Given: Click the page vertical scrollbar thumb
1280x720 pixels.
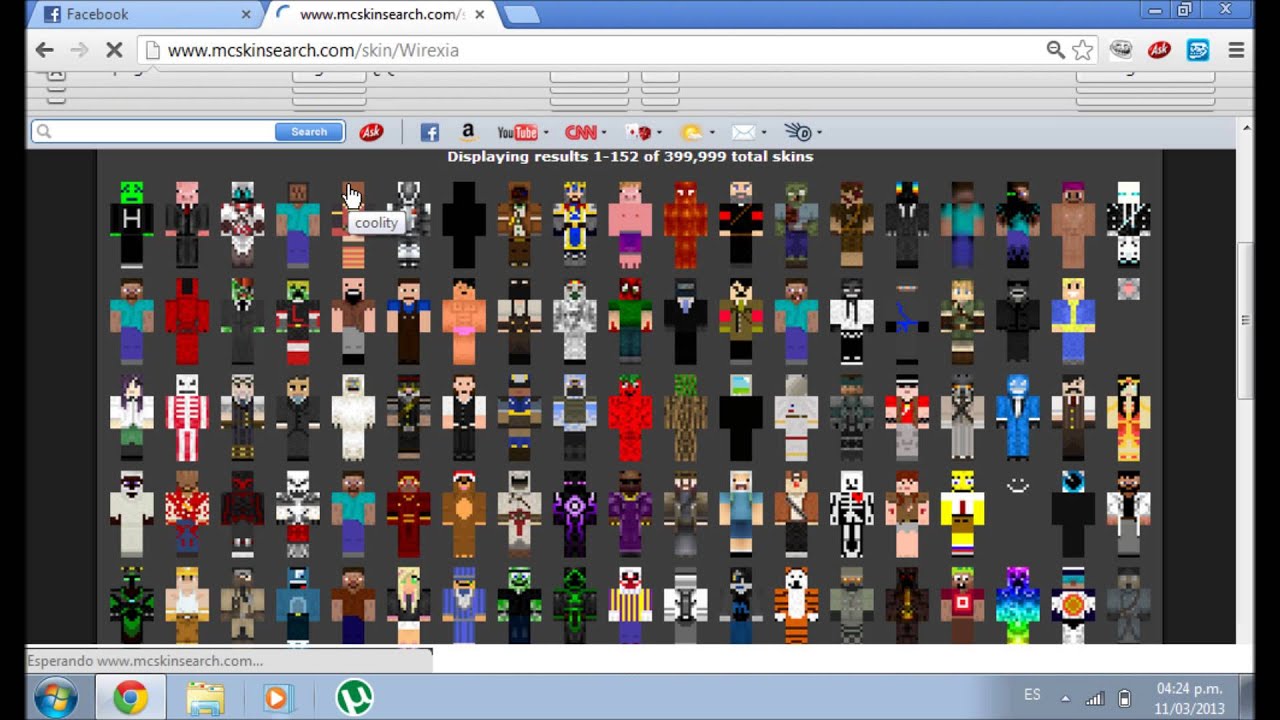Looking at the screenshot, I should coord(1245,320).
